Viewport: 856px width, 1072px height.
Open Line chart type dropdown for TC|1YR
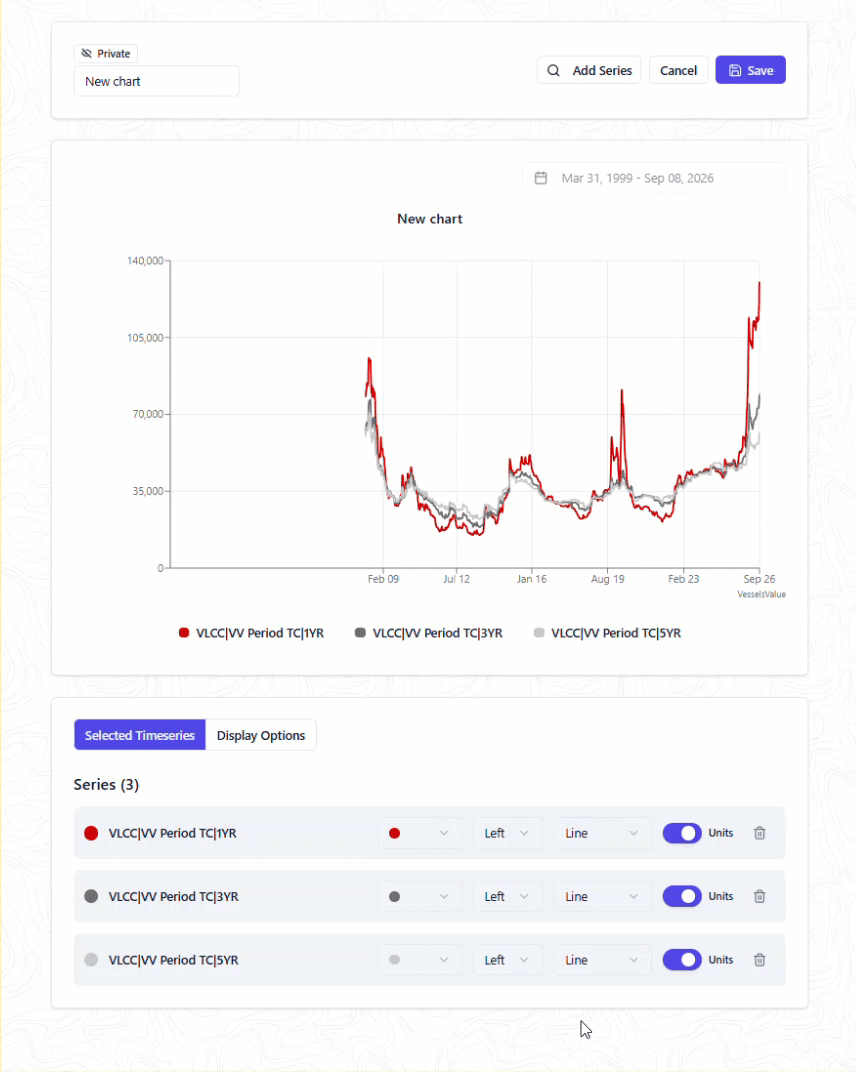pos(602,833)
